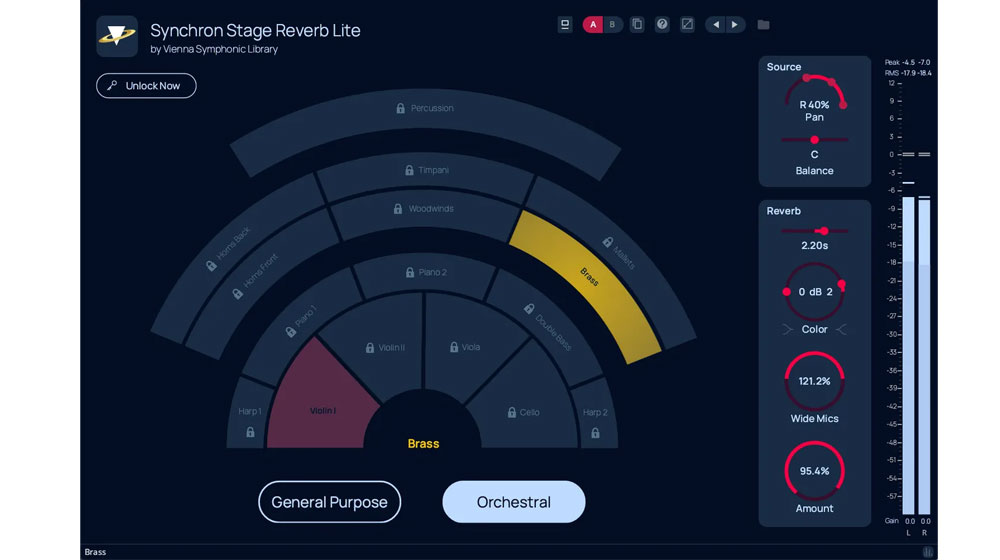Click the Wide Mics knob showing 121.2%

(814, 381)
